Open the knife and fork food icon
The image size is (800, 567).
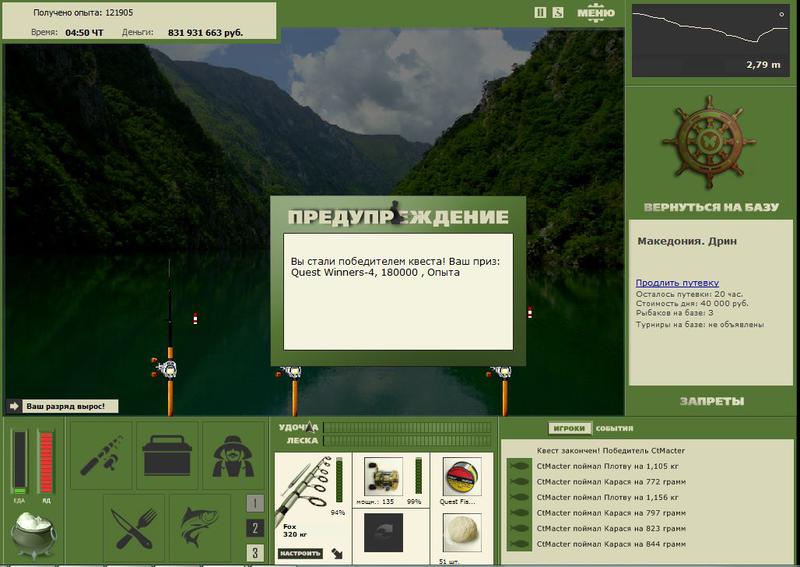134,528
